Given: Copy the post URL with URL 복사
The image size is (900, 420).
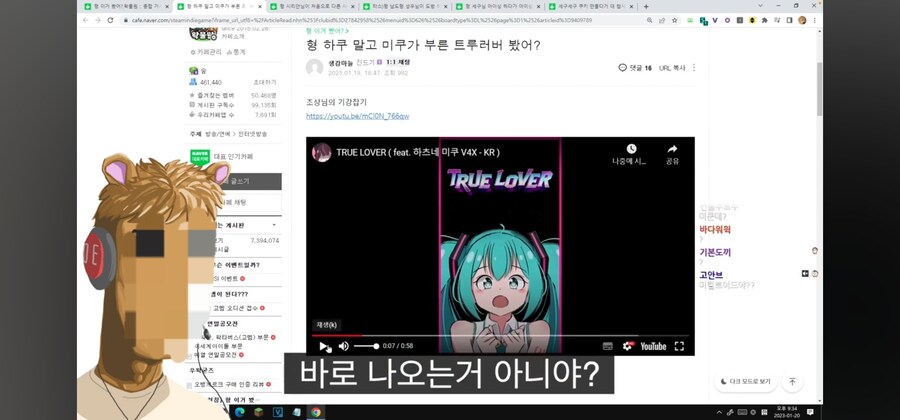Looking at the screenshot, I should (672, 68).
